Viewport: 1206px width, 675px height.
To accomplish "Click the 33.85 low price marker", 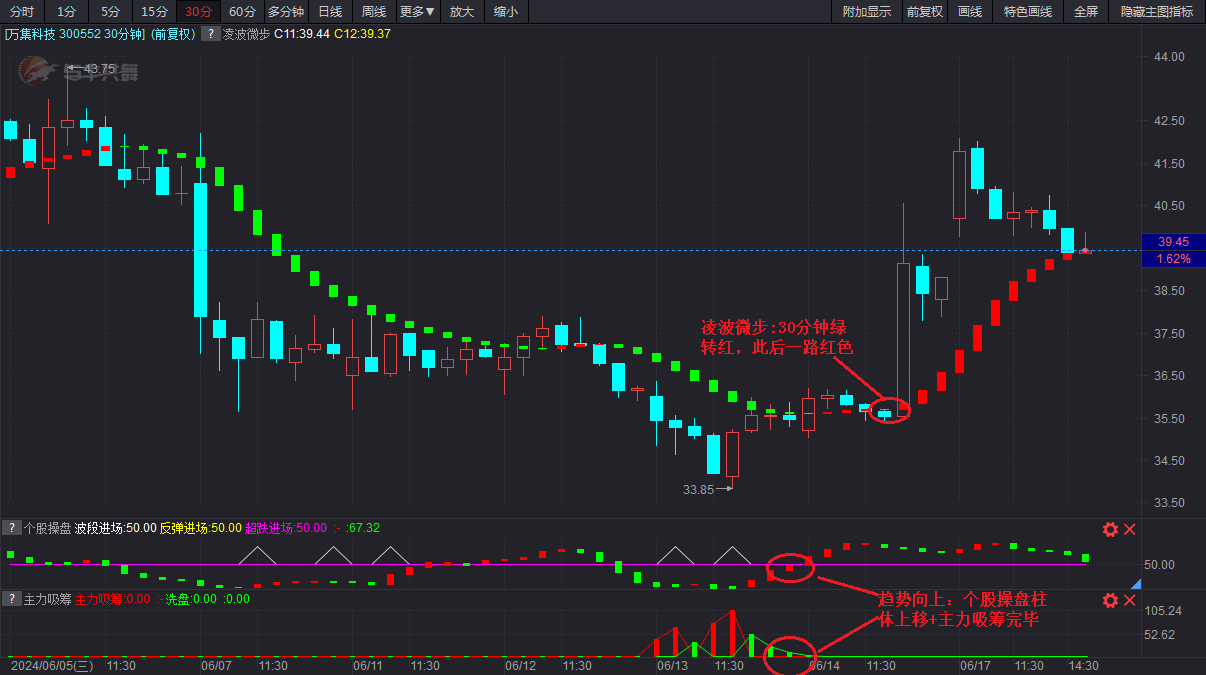I will tap(698, 490).
